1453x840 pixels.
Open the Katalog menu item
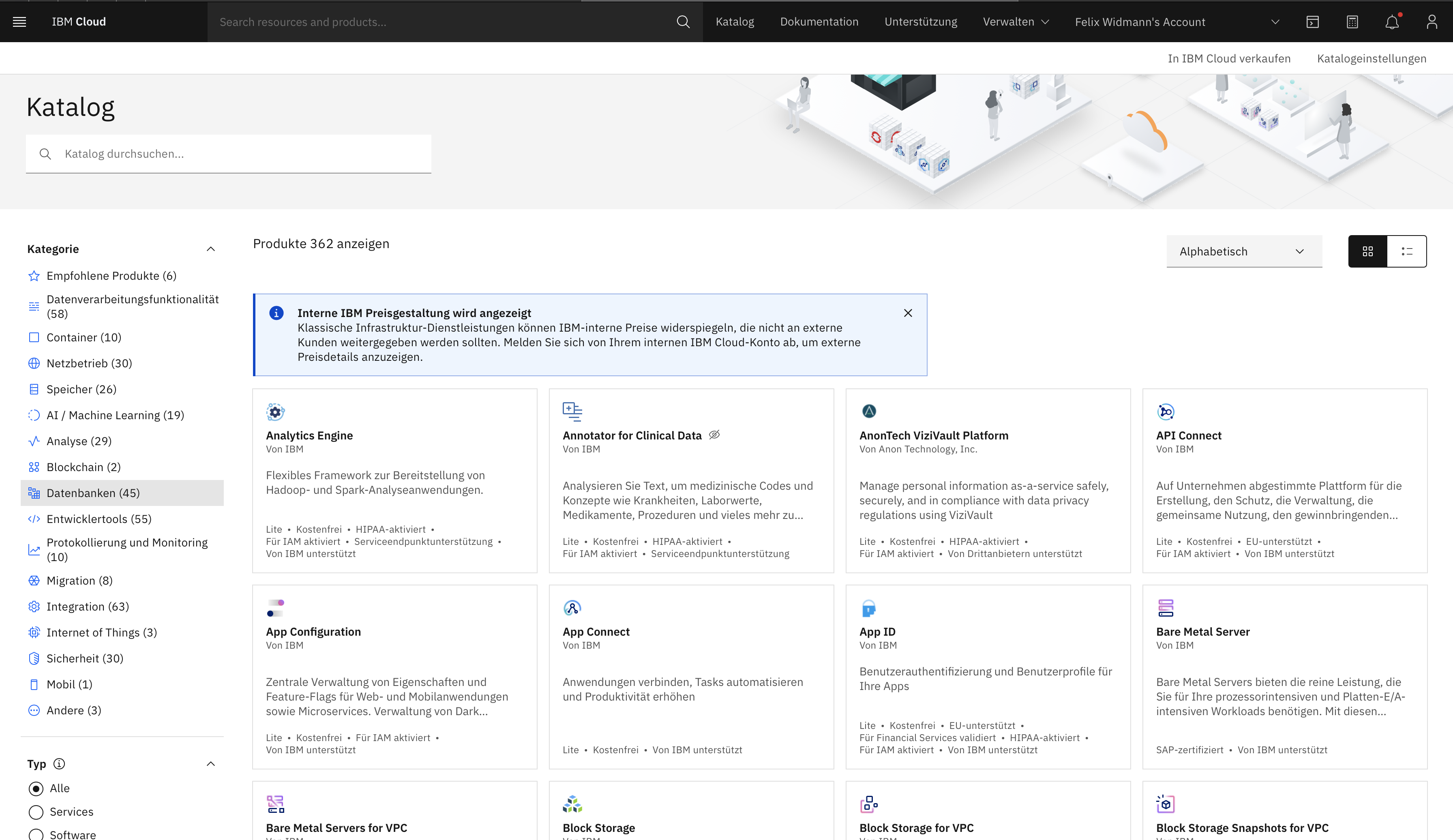[735, 21]
